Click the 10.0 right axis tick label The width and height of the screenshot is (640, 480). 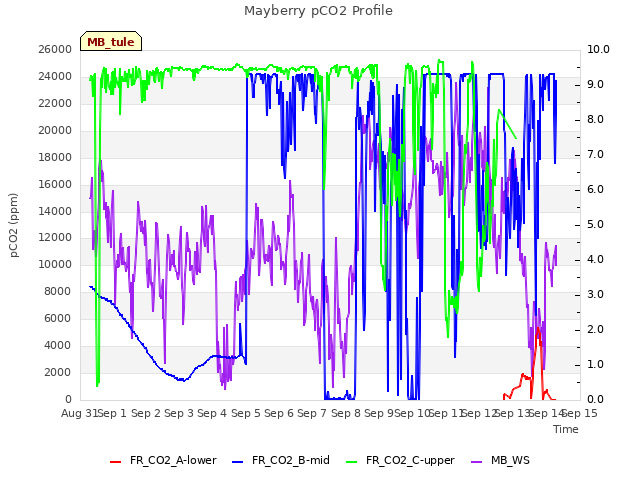(x=598, y=49)
